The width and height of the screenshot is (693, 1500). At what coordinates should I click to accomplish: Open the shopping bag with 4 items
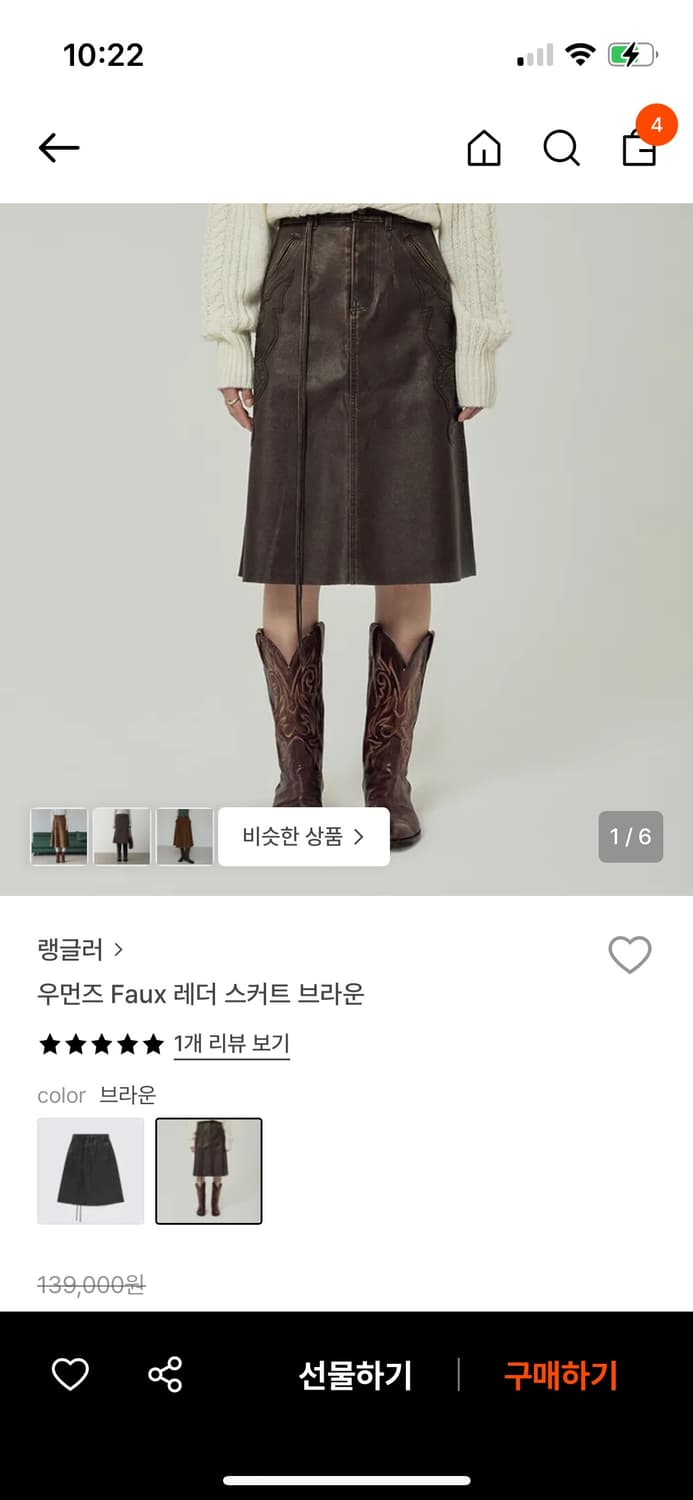click(x=640, y=148)
